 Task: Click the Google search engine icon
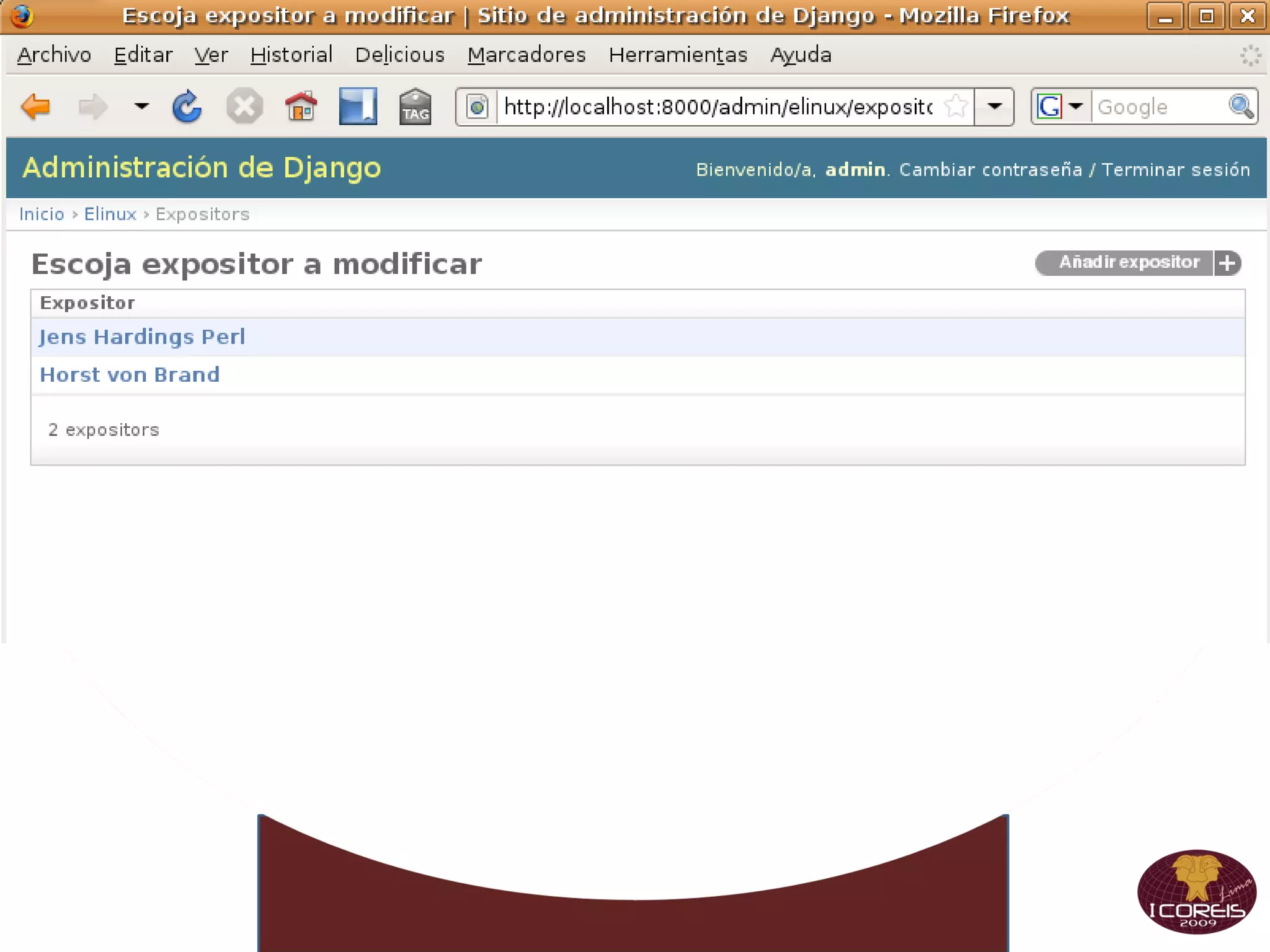tap(1049, 107)
